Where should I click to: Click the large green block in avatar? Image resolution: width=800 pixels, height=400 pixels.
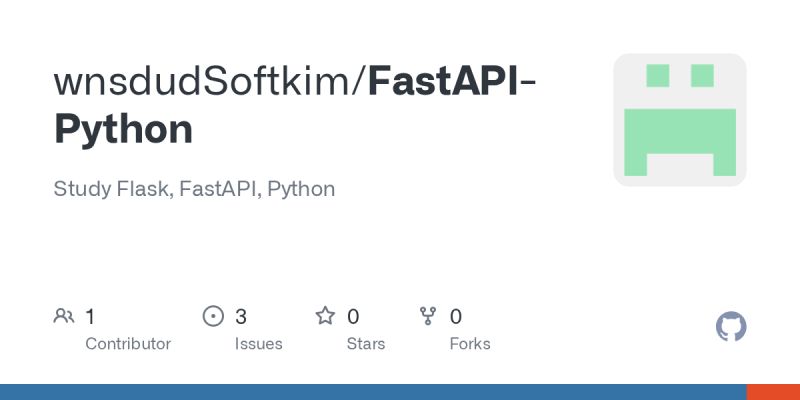(x=680, y=132)
